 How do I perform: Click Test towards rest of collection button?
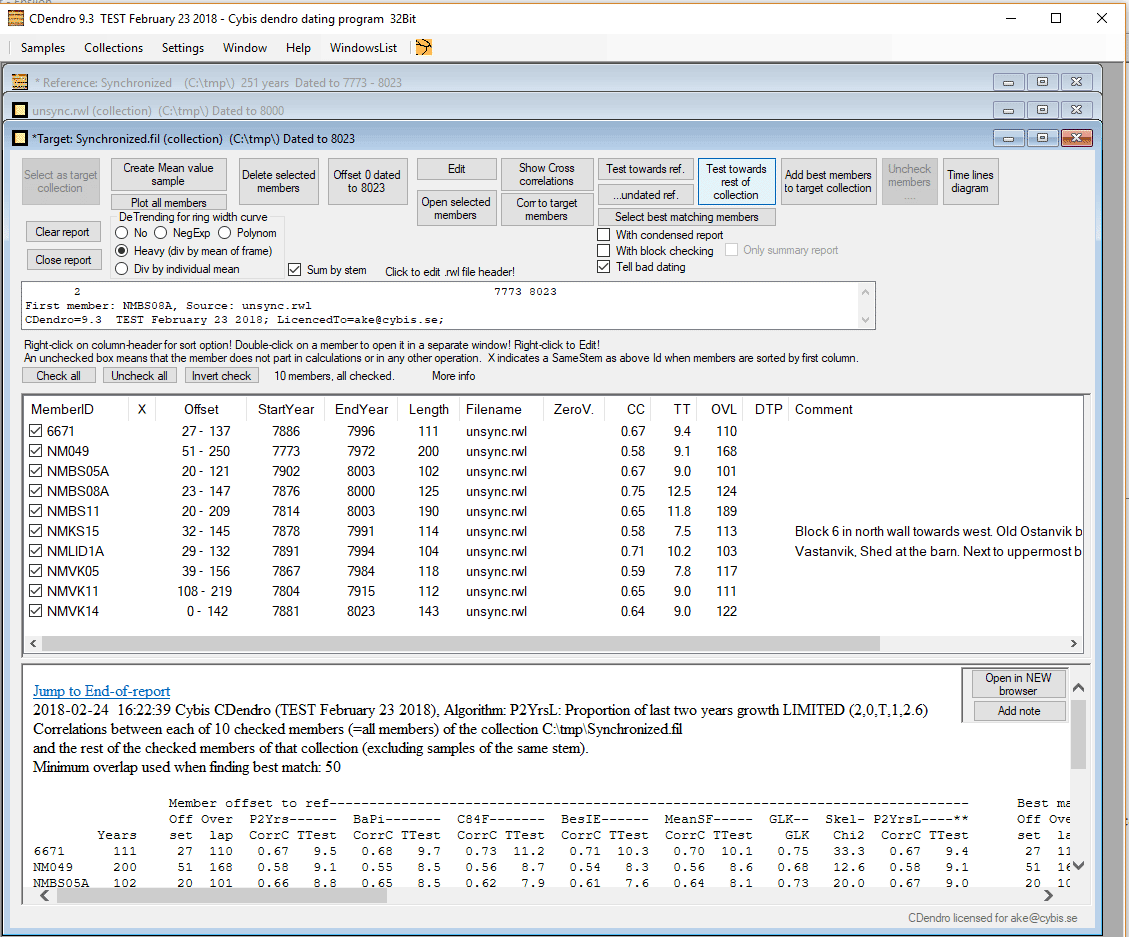point(736,181)
